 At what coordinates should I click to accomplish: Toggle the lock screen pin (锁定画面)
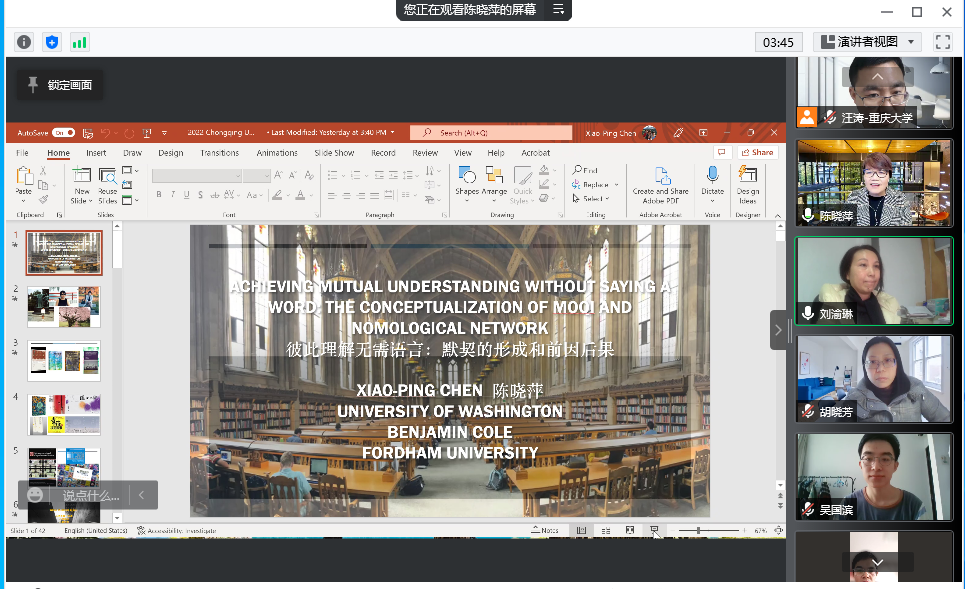(60, 85)
